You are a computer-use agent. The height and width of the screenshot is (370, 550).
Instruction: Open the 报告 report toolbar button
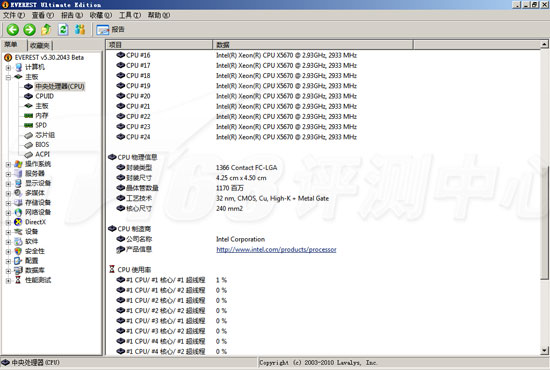[110, 30]
